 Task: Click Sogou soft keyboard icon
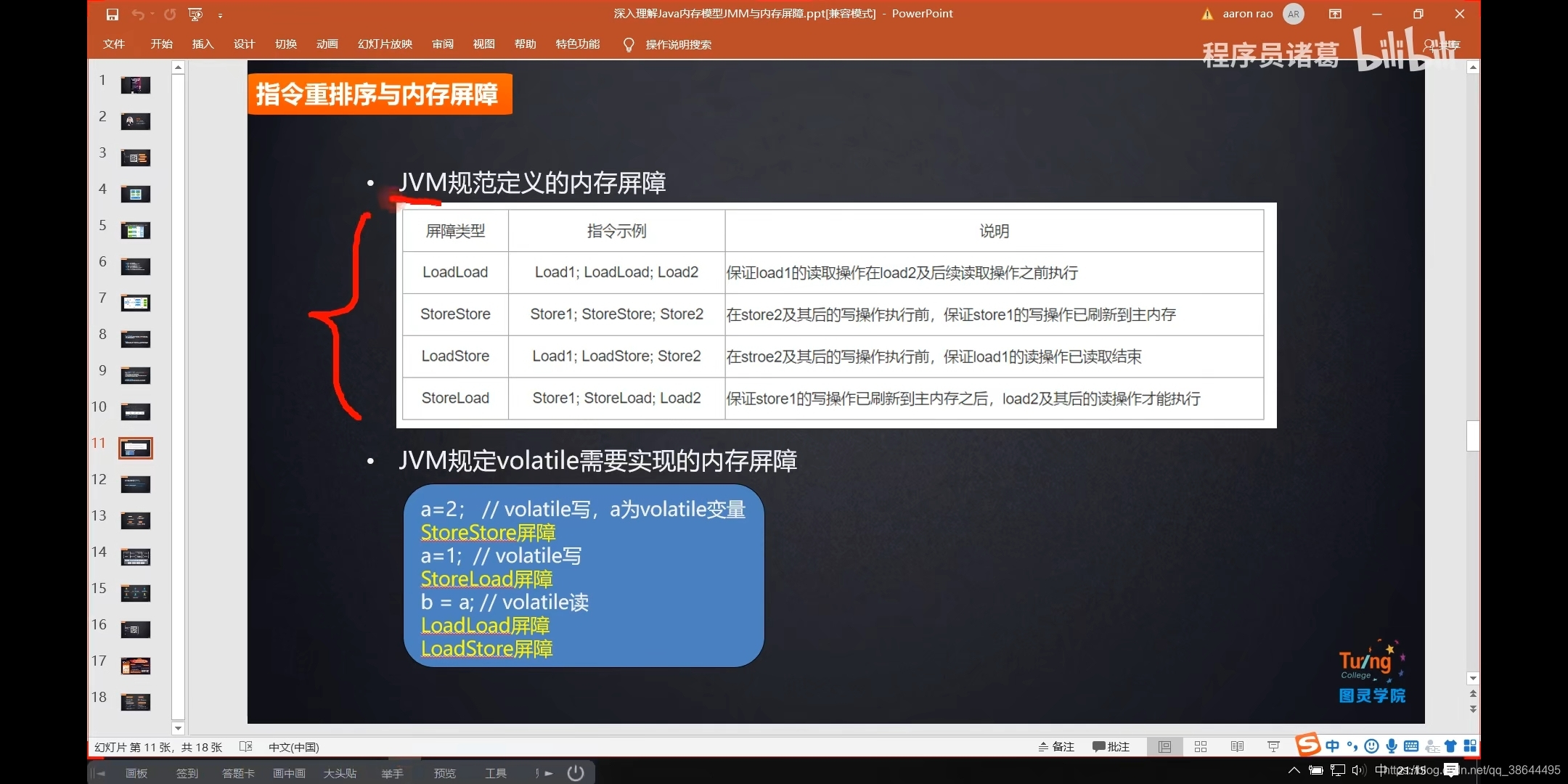(x=1411, y=746)
